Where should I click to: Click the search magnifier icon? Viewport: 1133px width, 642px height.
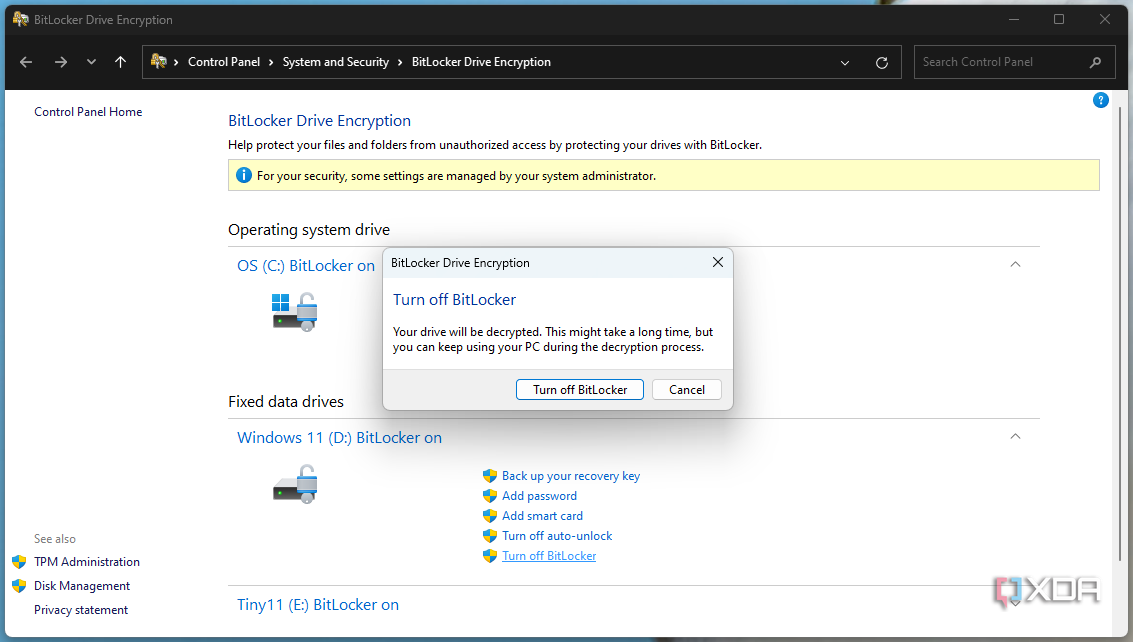pyautogui.click(x=1095, y=62)
